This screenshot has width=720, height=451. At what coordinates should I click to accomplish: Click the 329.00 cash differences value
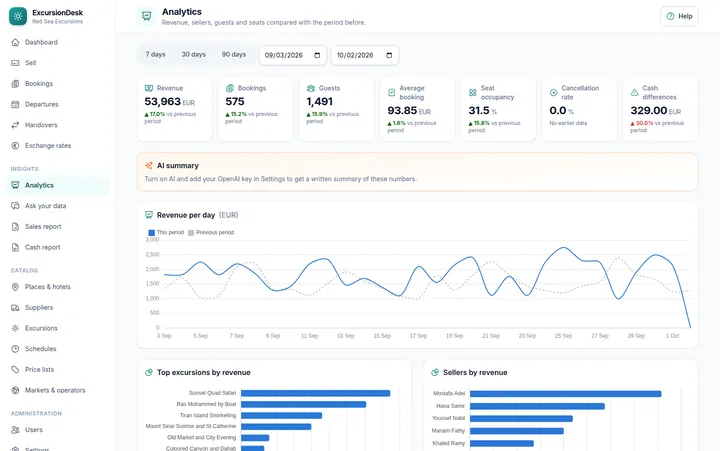[649, 111]
